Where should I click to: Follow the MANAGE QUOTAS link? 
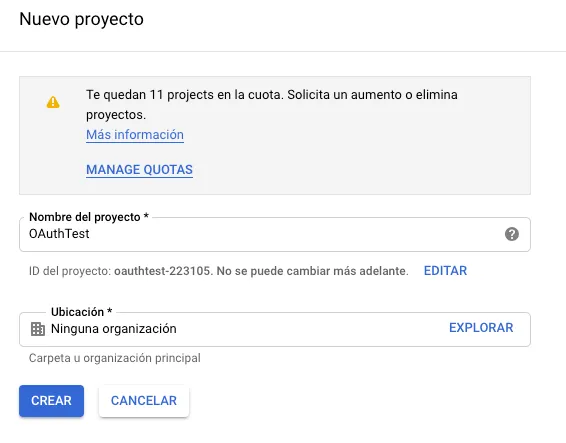click(139, 169)
